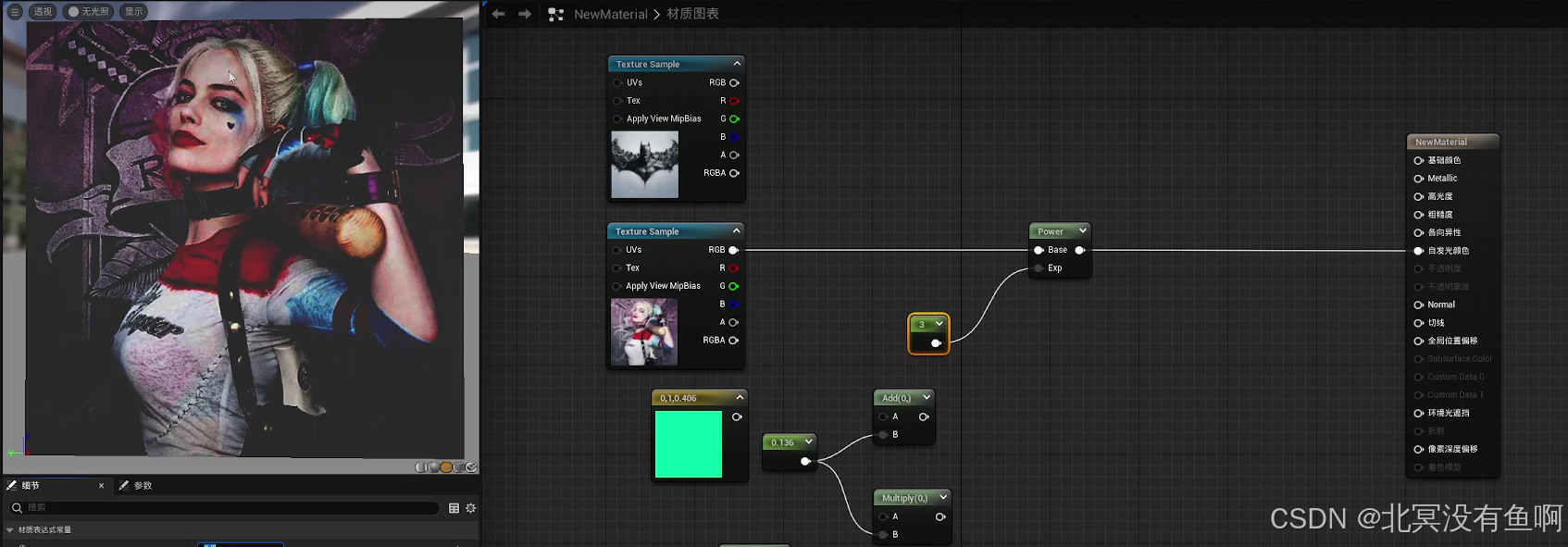The width and height of the screenshot is (1568, 547).
Task: Collapse the 材质表达式常量 category
Action: (x=10, y=530)
